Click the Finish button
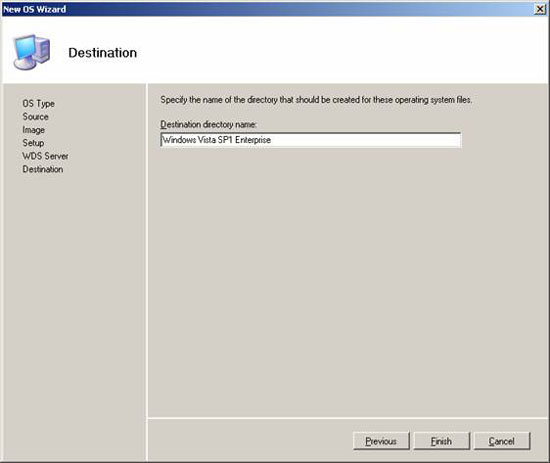The height and width of the screenshot is (463, 550). coord(441,441)
